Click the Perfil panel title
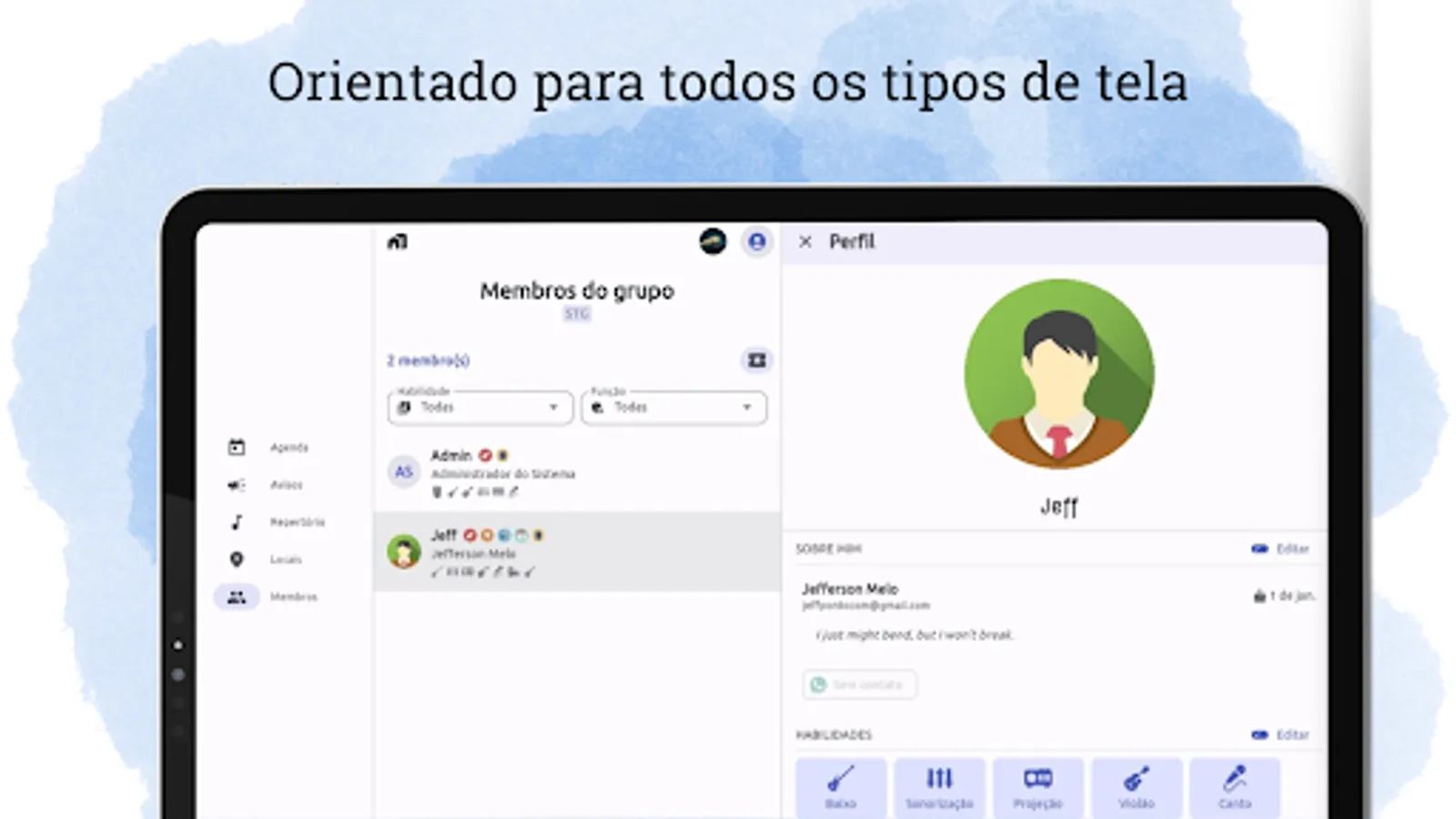This screenshot has height=819, width=1456. click(x=852, y=242)
